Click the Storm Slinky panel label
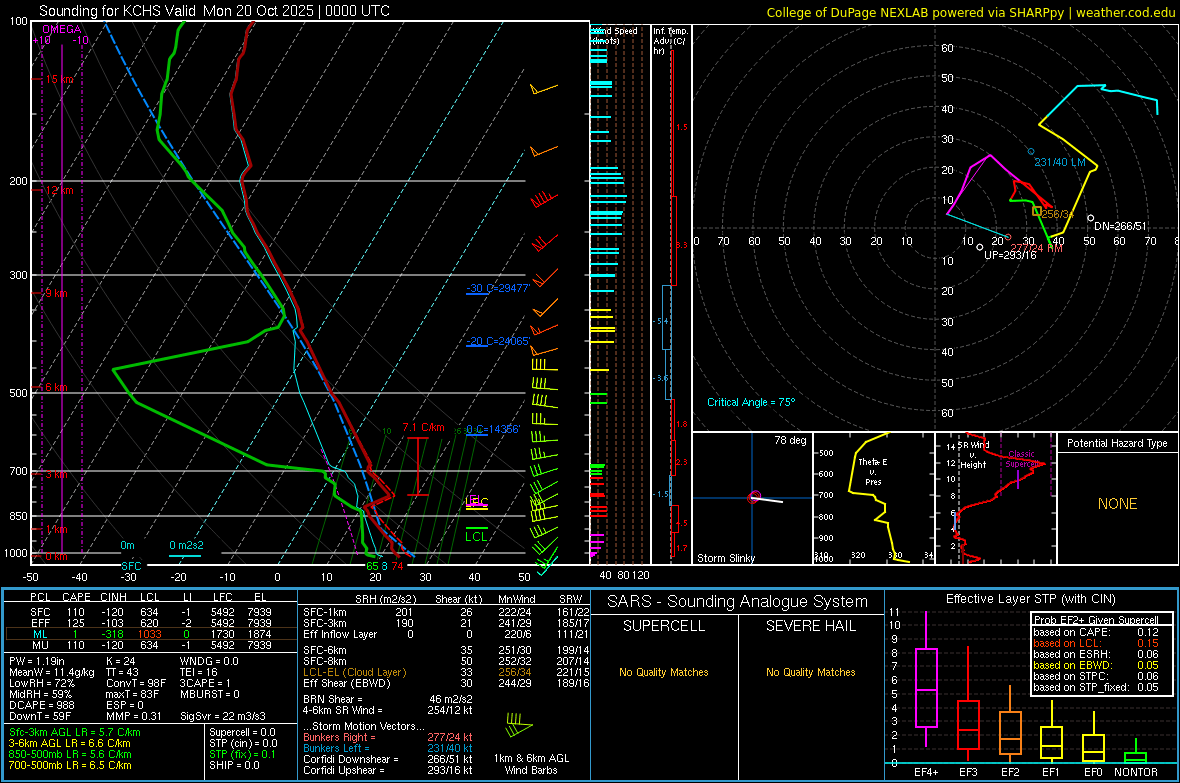Viewport: 1180px width, 783px height. 725,558
